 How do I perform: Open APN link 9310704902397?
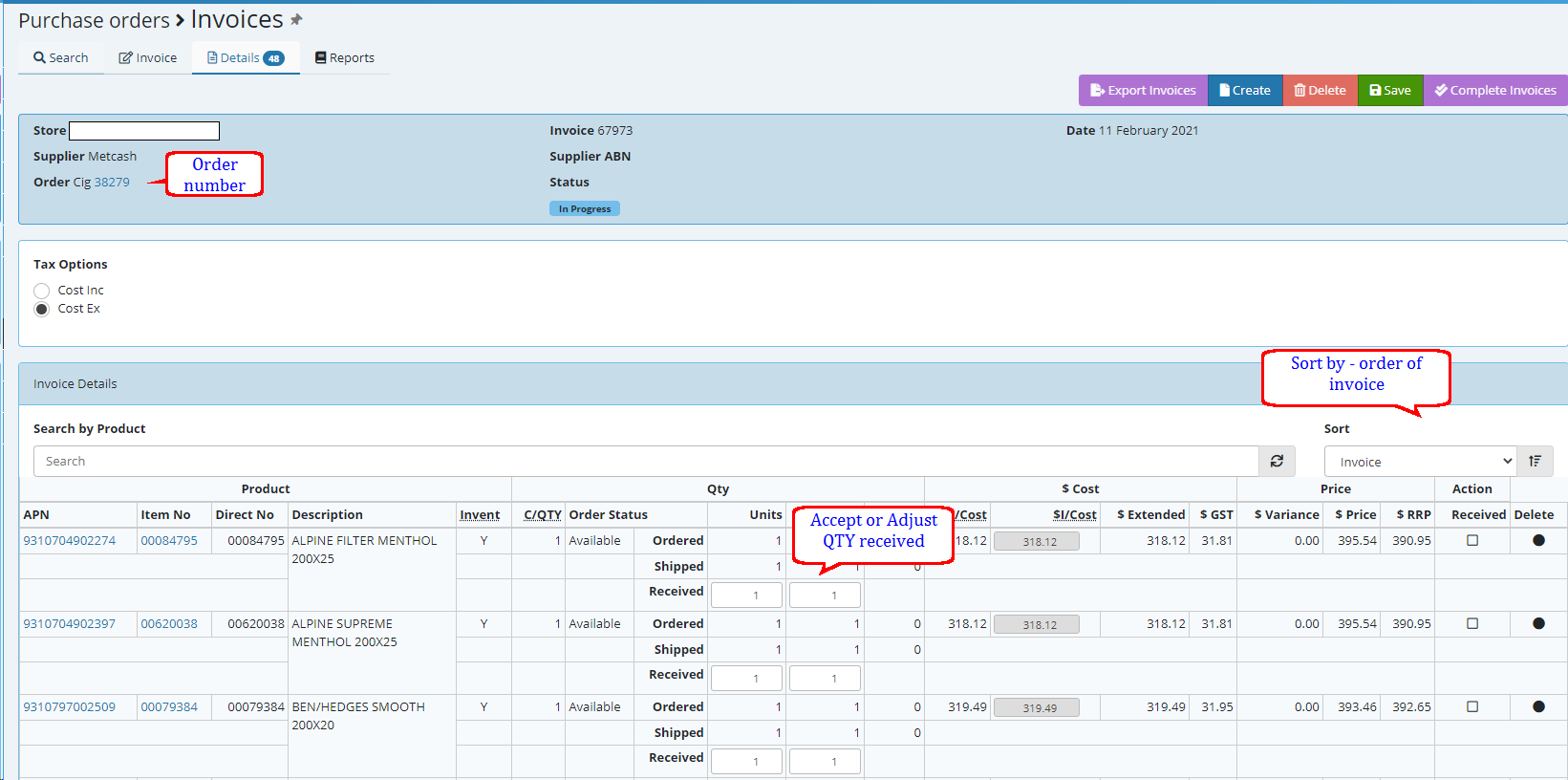tap(70, 623)
